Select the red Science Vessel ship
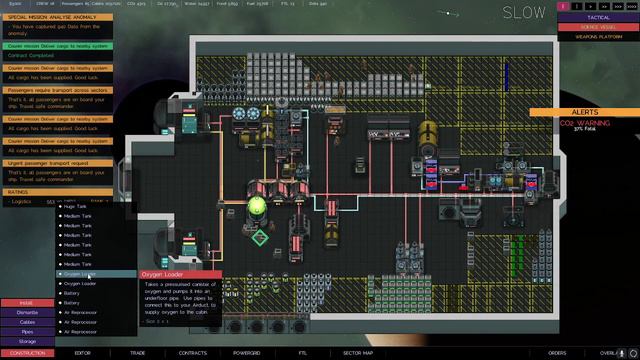Viewport: 640px width, 360px height. click(x=598, y=27)
